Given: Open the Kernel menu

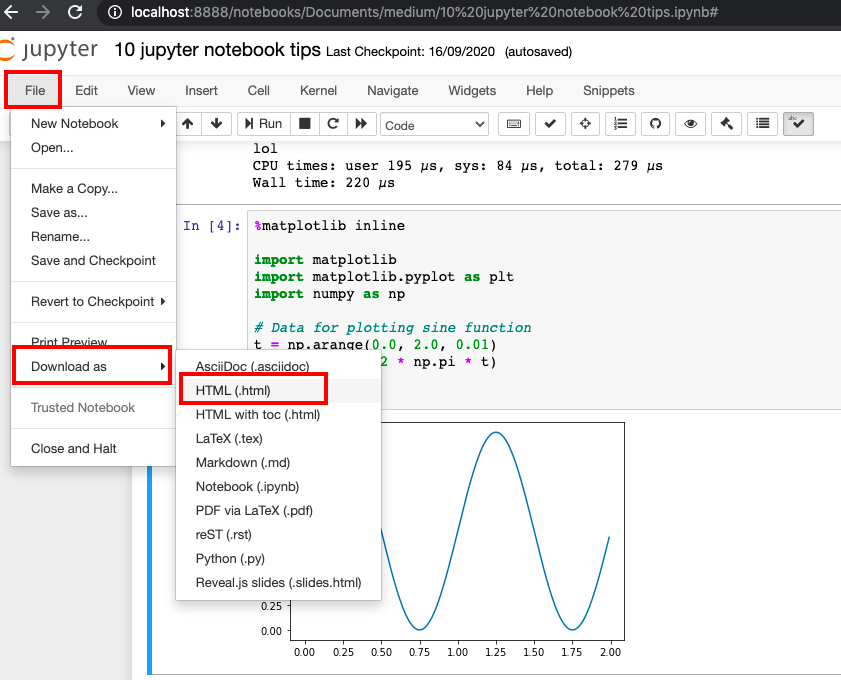Looking at the screenshot, I should coord(318,91).
